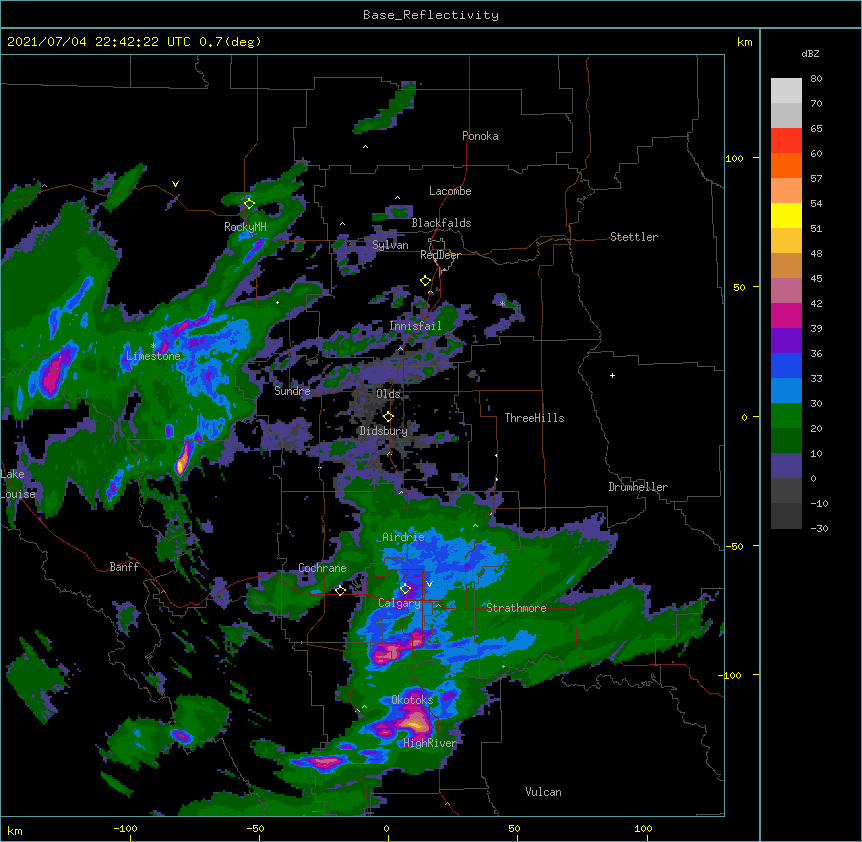Click the 45 value in dBZ legend
The width and height of the screenshot is (862, 842).
click(816, 279)
